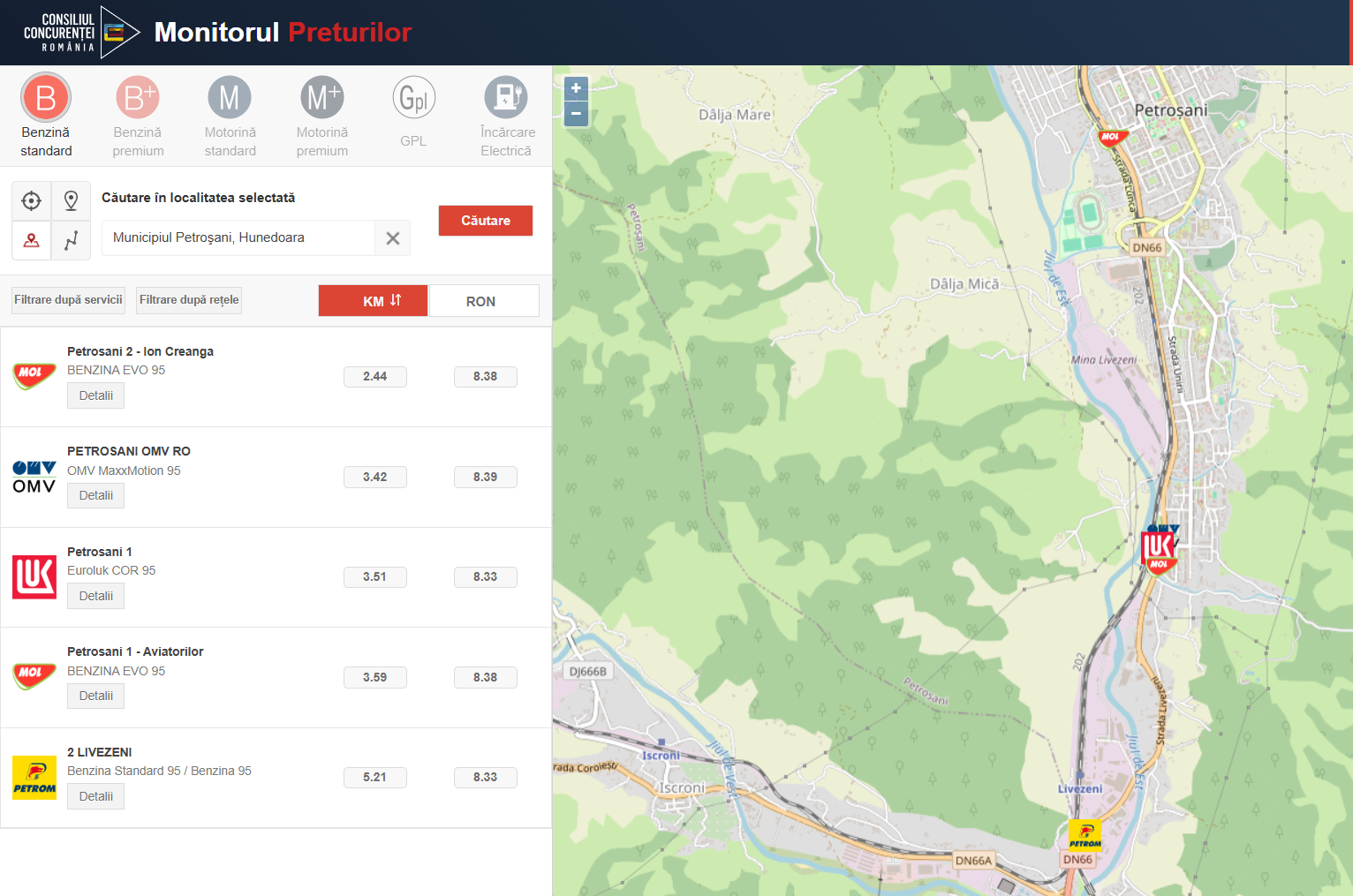Open Filtrare după servicii filter

68,300
